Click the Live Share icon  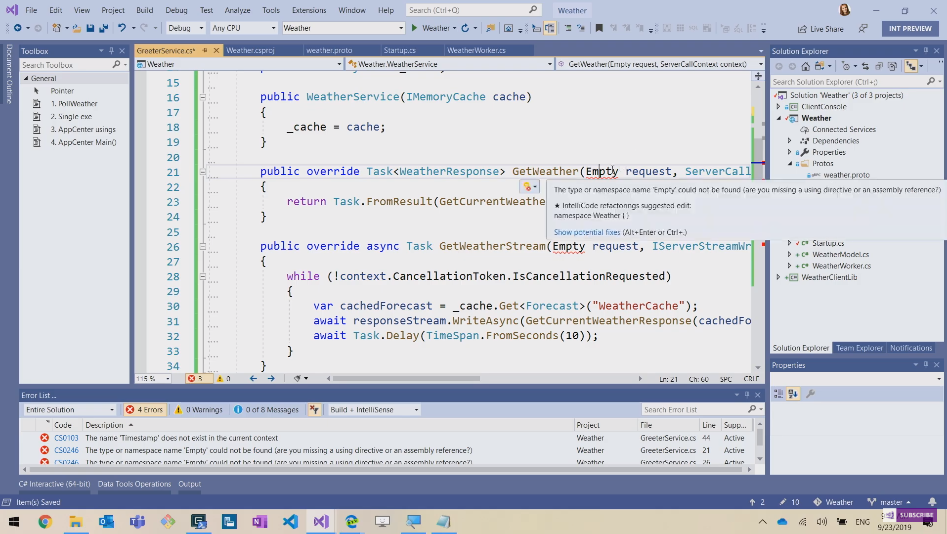803,29
